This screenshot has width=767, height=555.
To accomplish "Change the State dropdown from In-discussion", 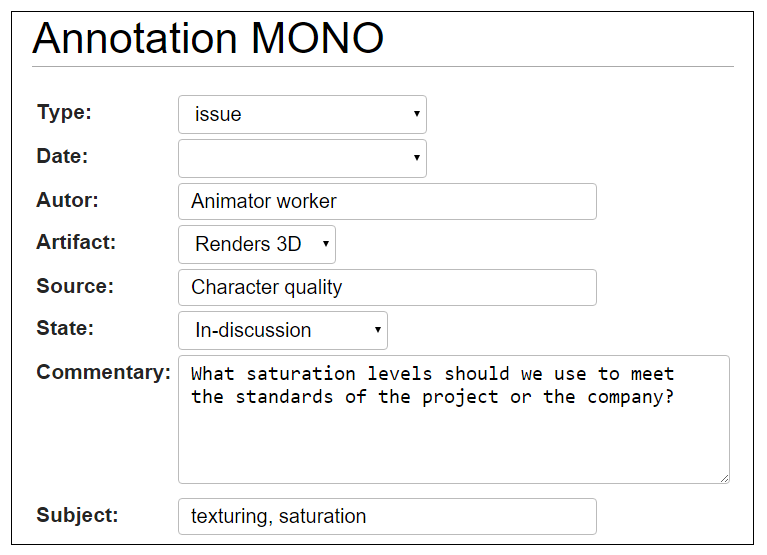I will pos(282,330).
